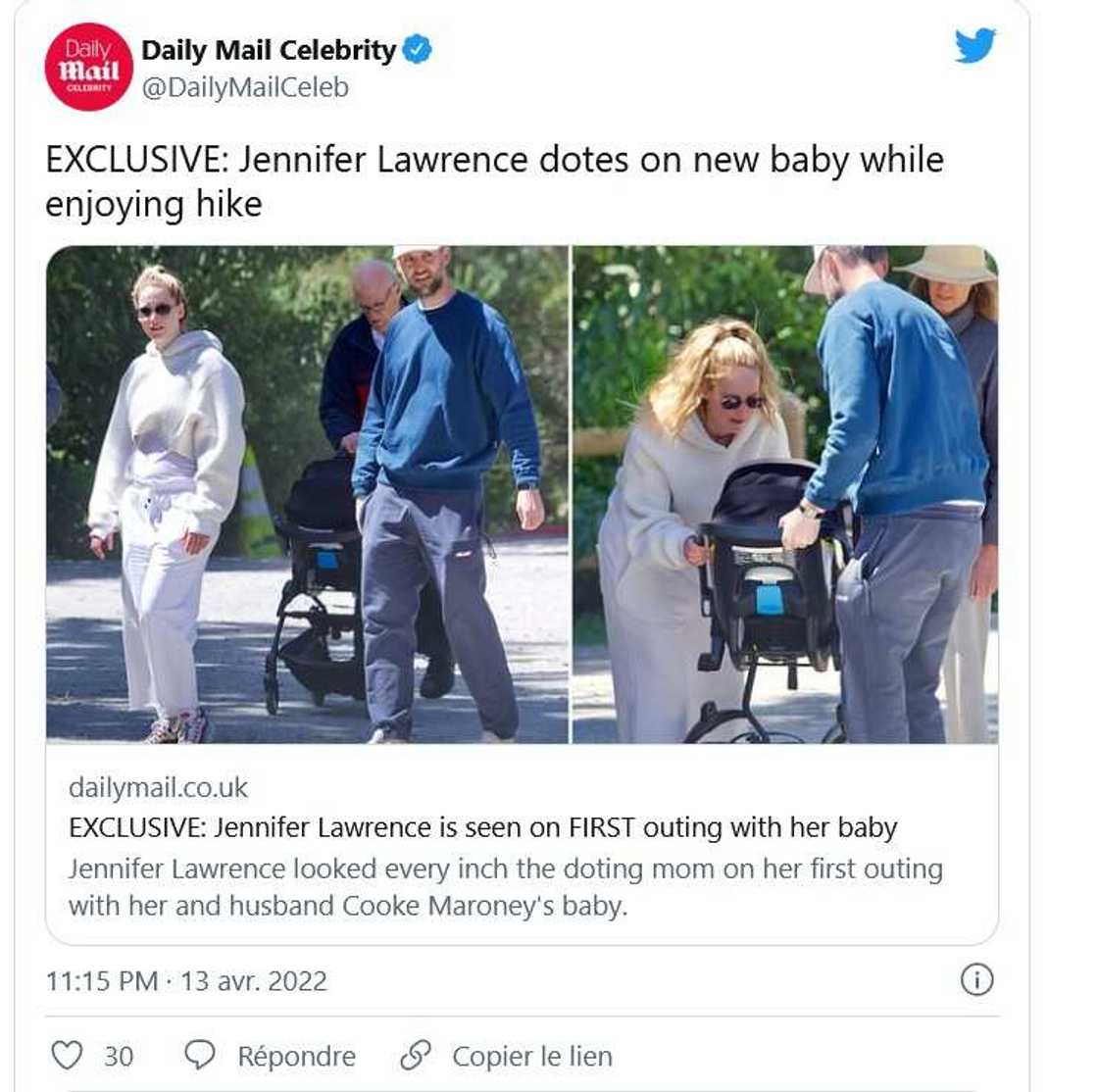
Task: Open the left photo of couple walking
Action: pos(308,494)
